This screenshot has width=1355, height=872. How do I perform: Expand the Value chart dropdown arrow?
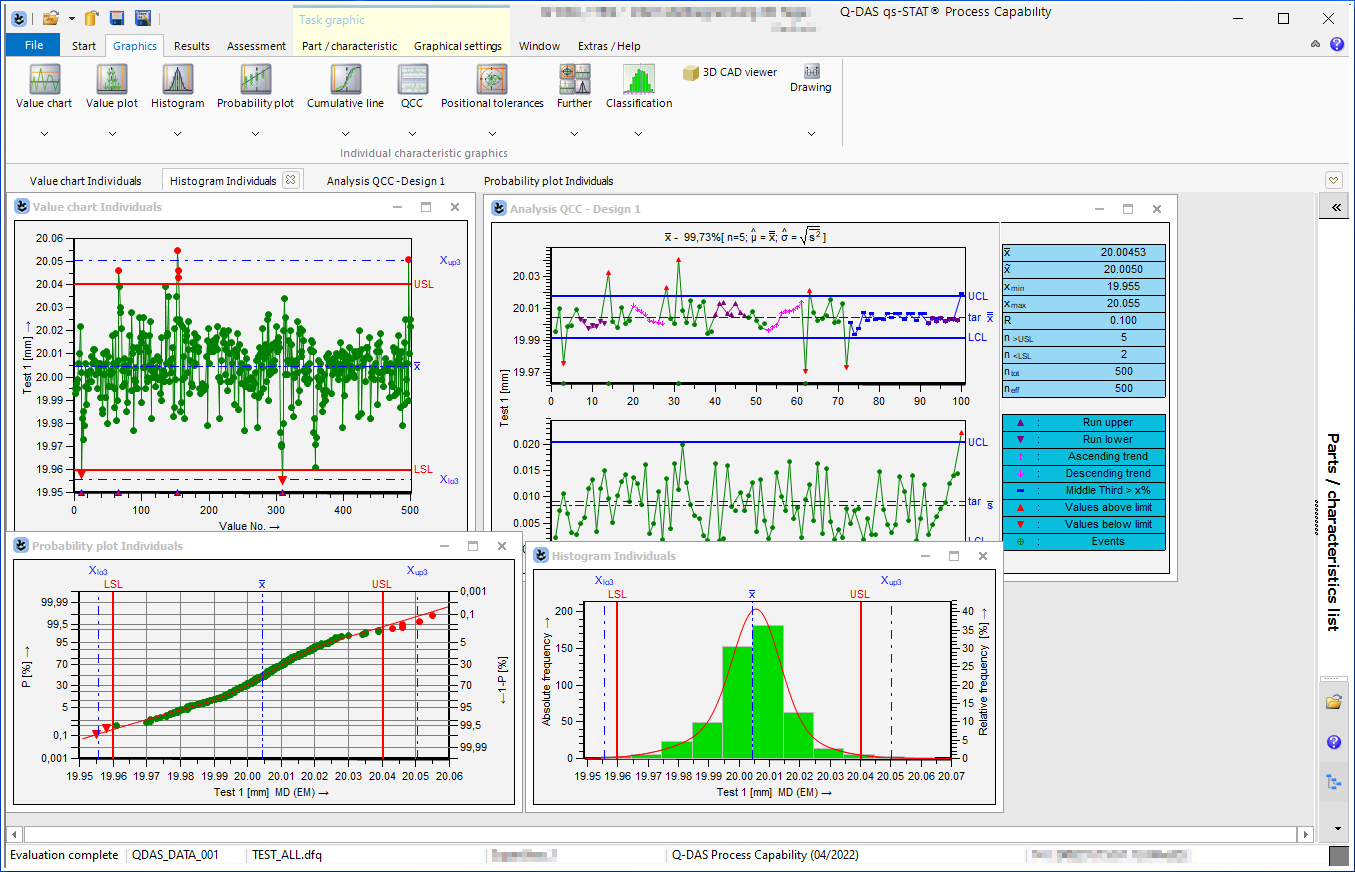44,134
